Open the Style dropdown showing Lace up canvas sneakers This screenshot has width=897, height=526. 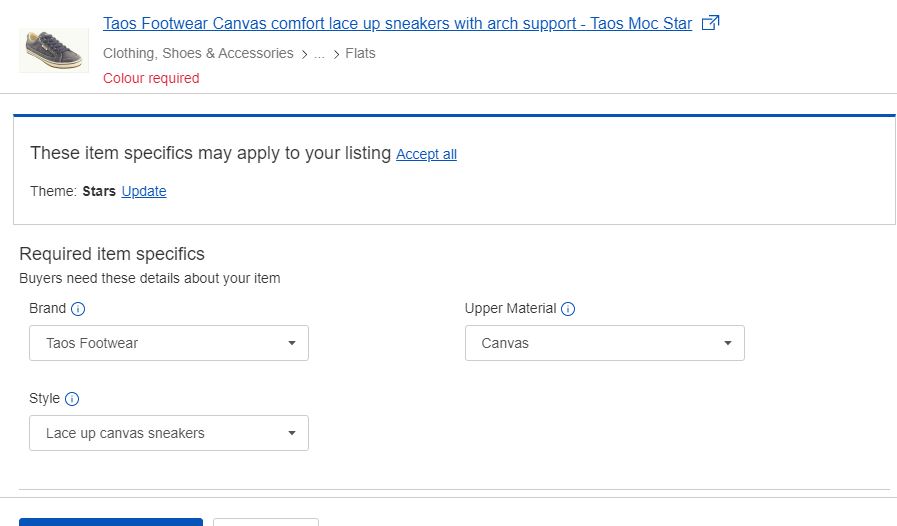(x=169, y=433)
